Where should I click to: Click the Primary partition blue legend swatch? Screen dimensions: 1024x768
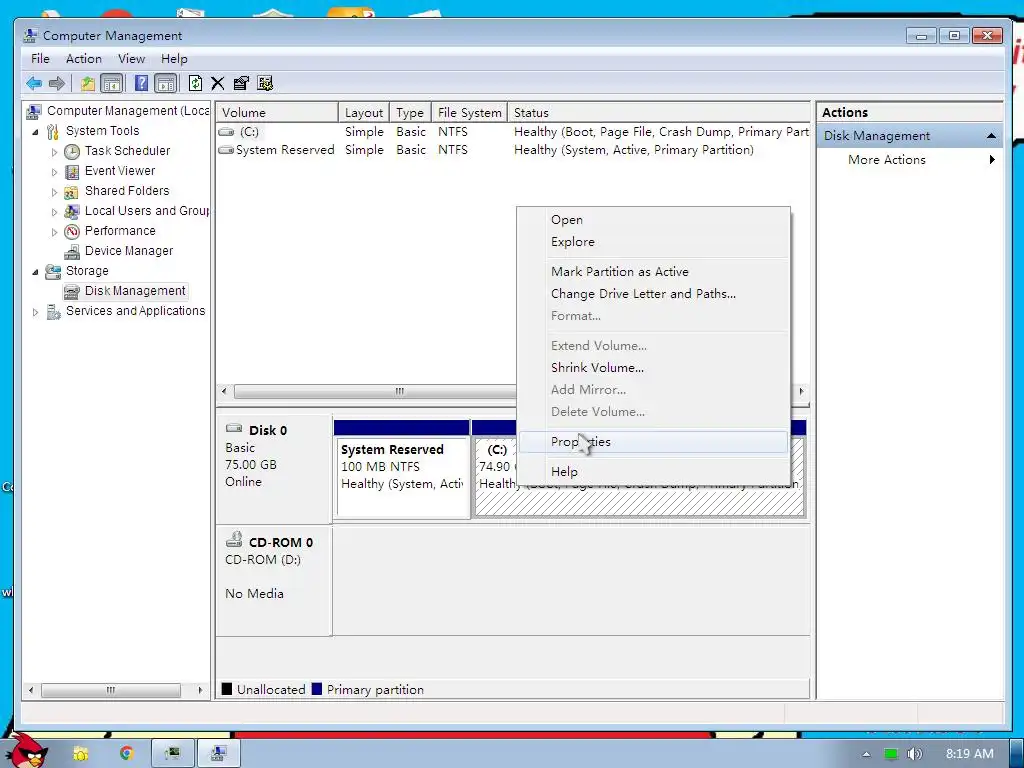[317, 689]
